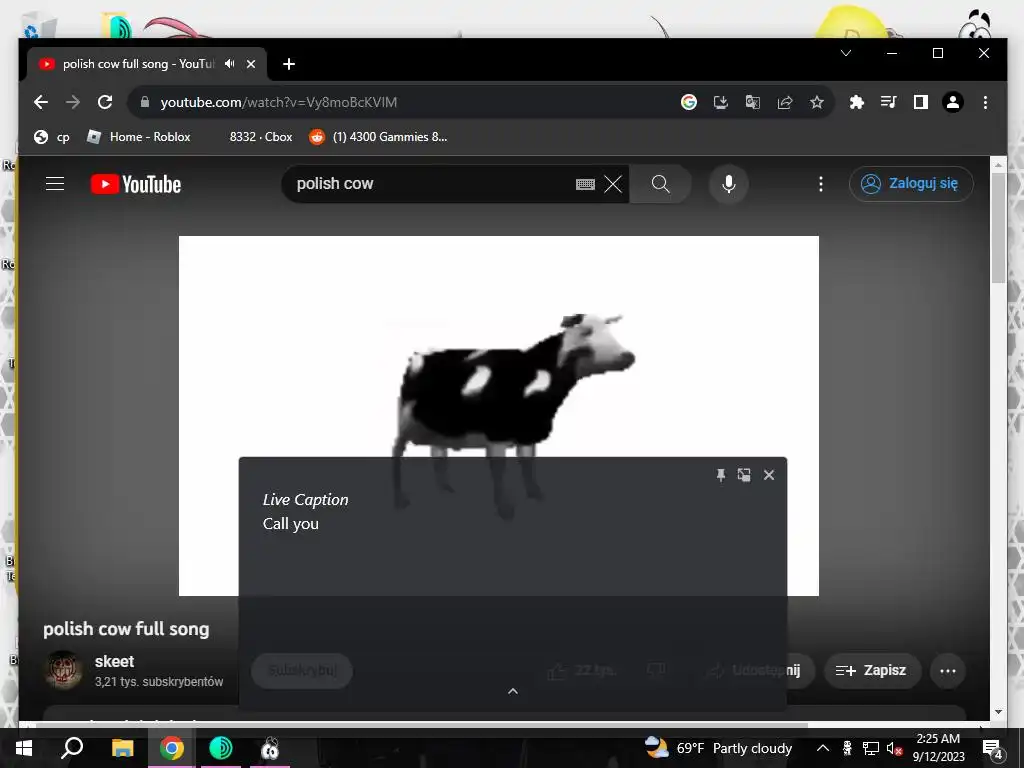Expand the tab search chevron
The image size is (1024, 768).
(846, 53)
